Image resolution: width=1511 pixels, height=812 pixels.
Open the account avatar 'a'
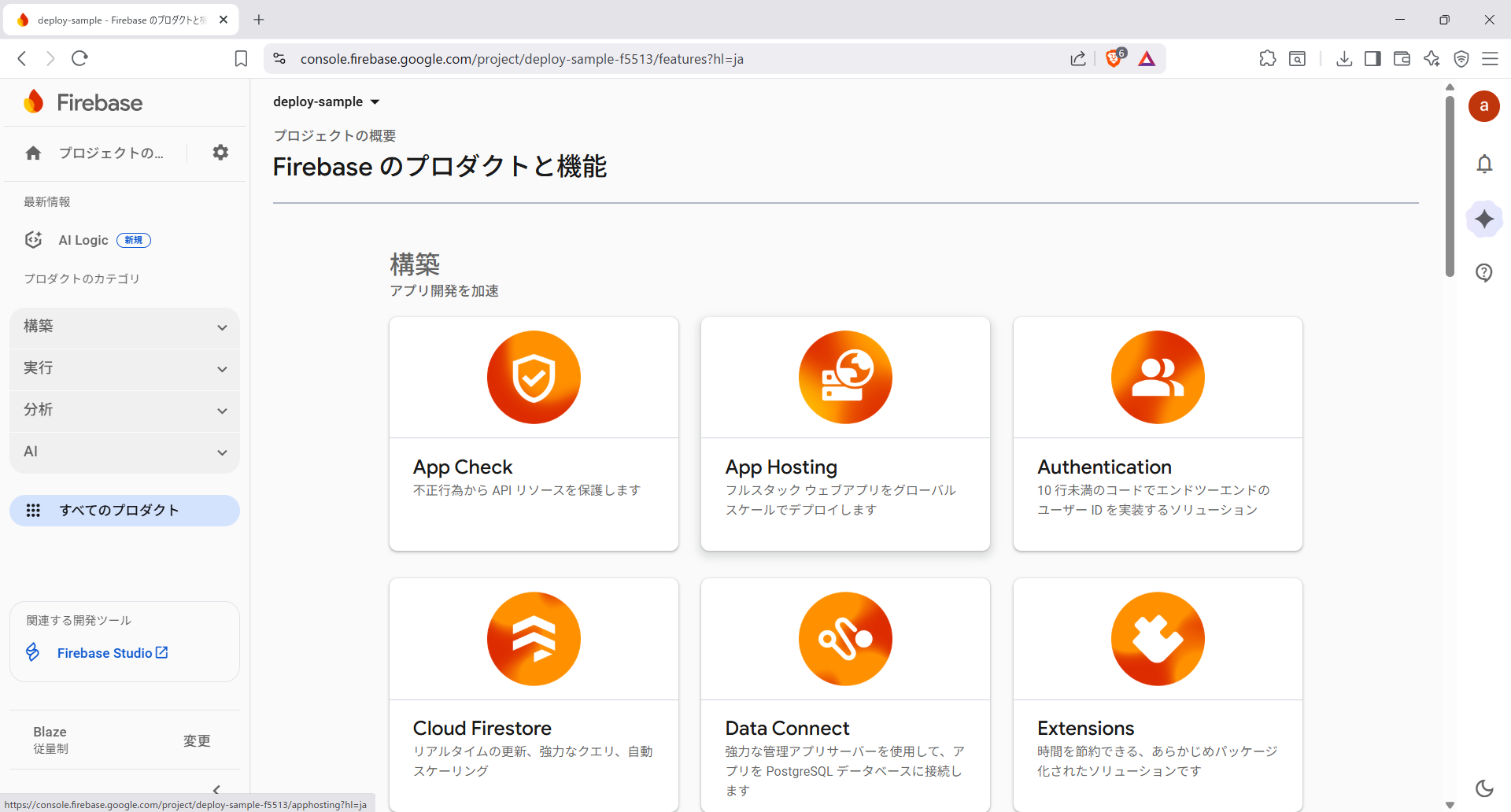pos(1484,106)
